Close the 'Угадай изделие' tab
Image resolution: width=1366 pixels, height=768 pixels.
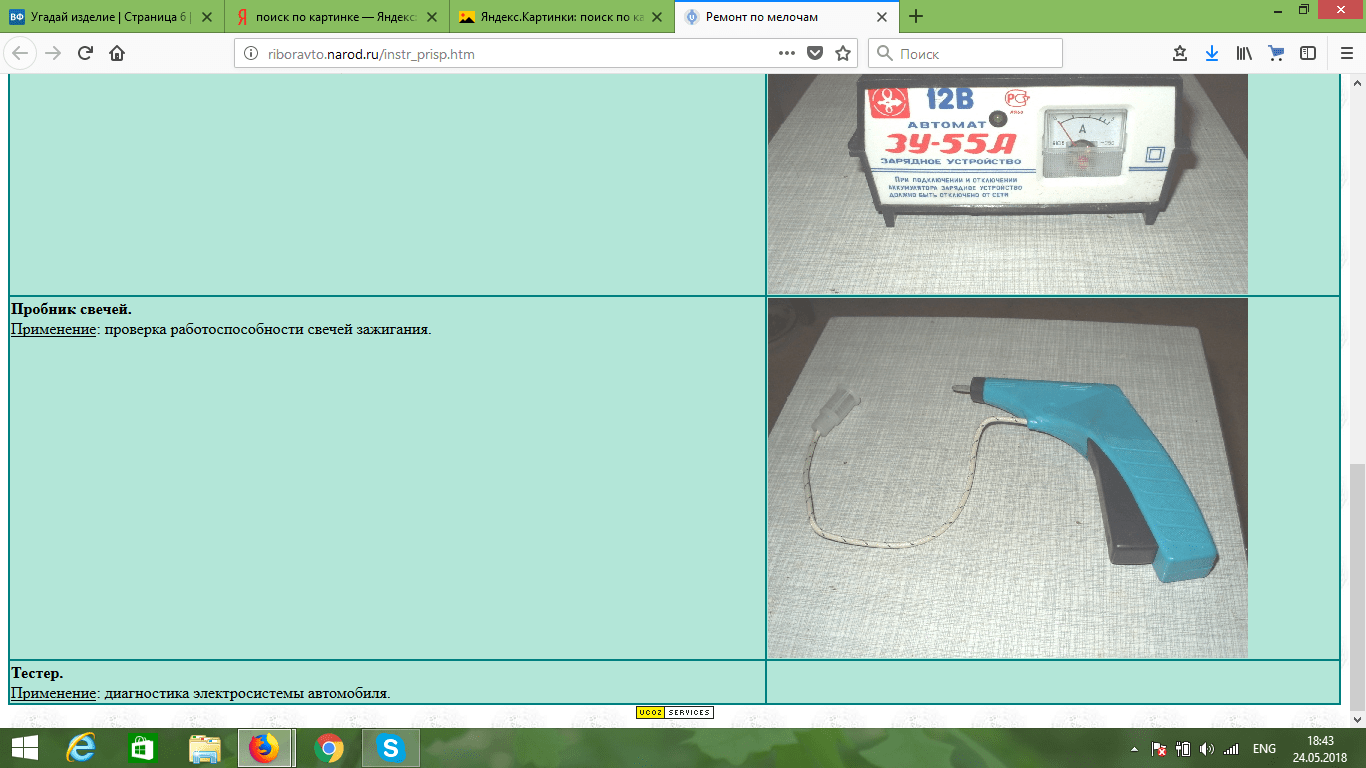[207, 17]
